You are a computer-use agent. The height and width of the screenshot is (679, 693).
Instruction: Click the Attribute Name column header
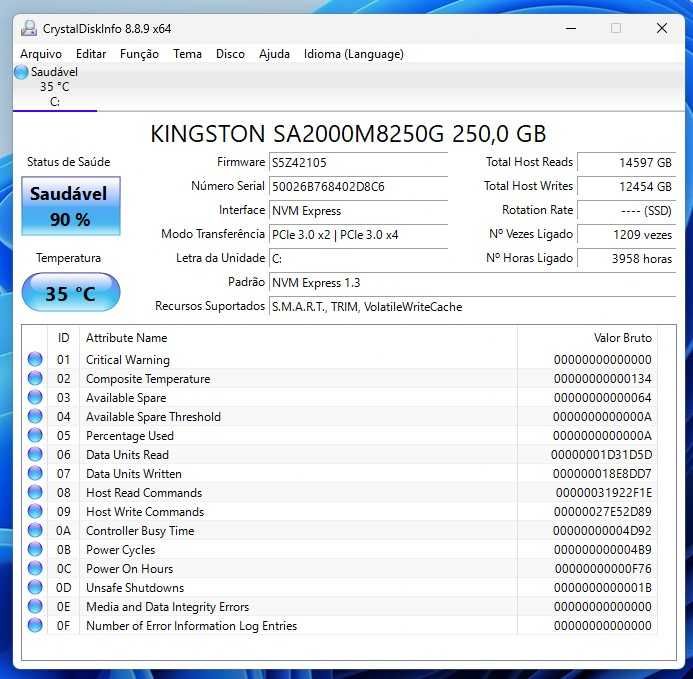[298, 338]
